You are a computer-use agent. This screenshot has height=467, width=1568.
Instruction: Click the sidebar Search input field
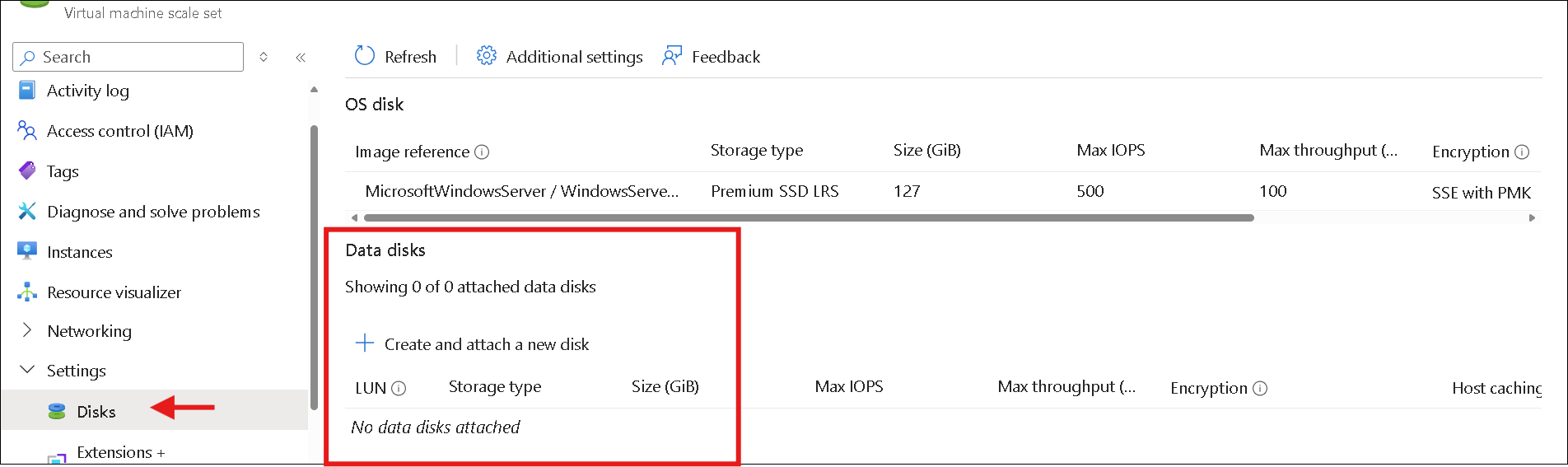tap(128, 57)
